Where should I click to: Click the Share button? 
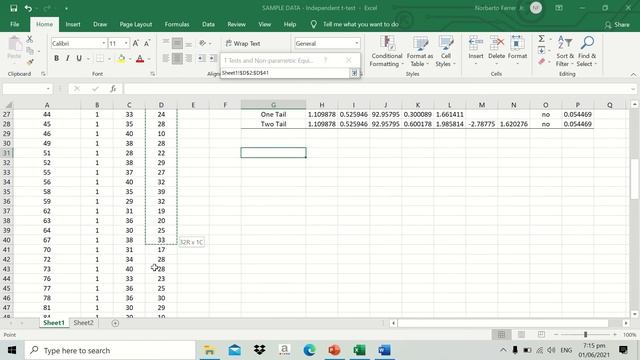coord(617,25)
